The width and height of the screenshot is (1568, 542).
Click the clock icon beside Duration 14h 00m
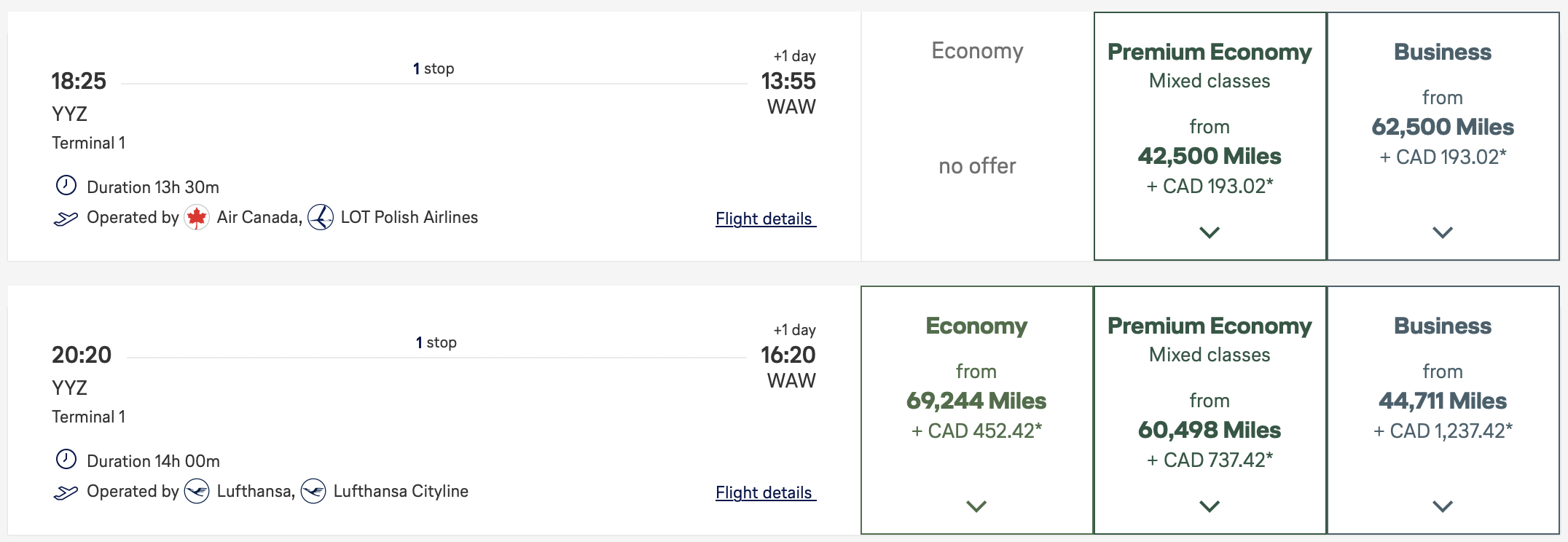point(66,460)
